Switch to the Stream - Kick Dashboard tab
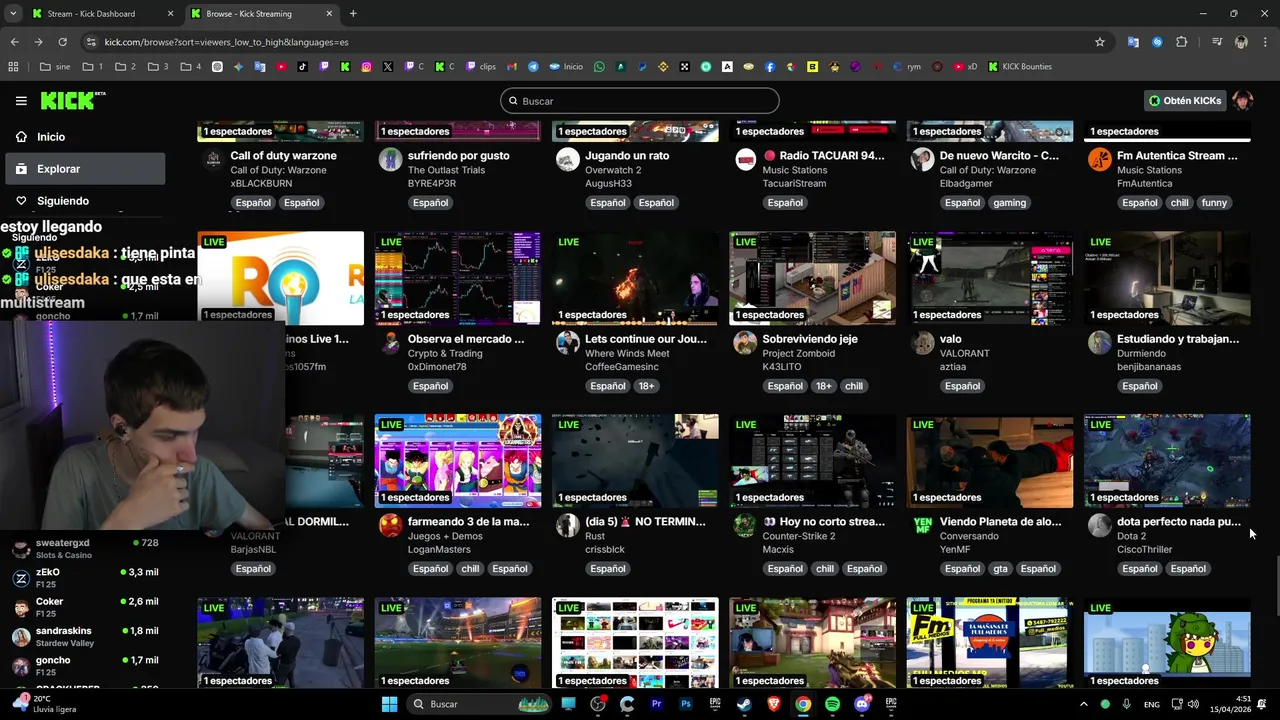 click(100, 14)
